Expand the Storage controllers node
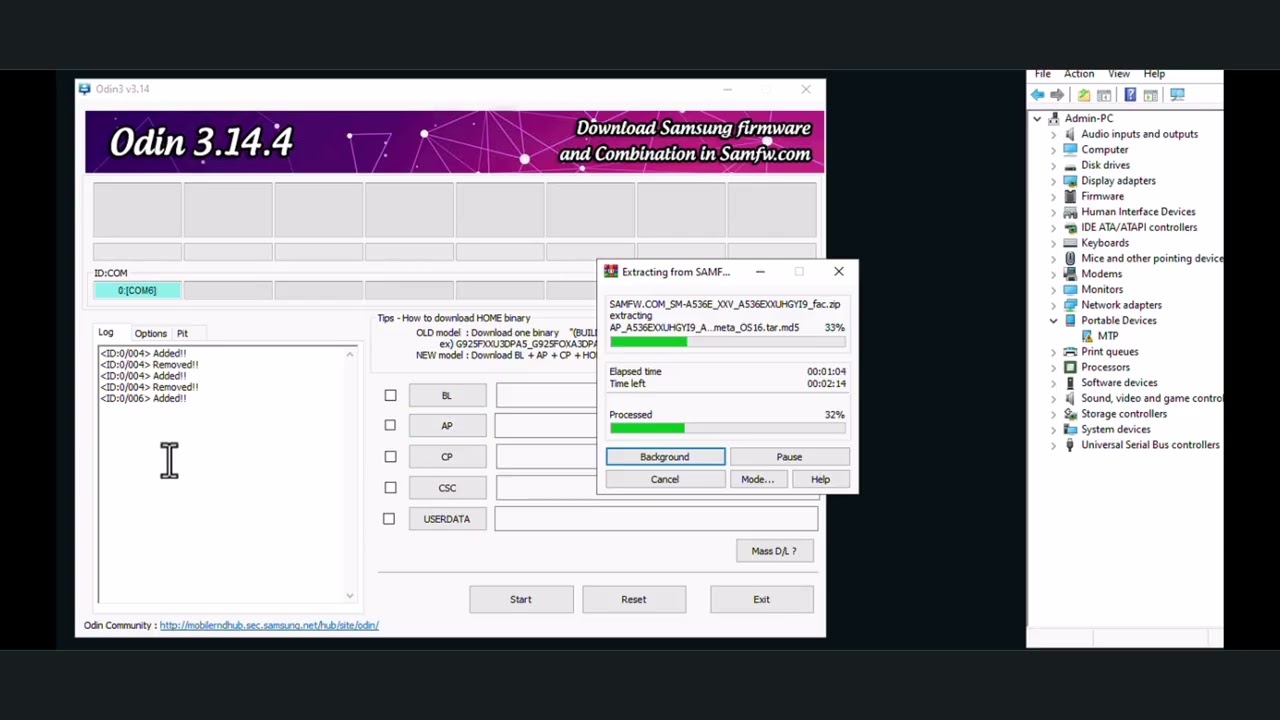 [1053, 414]
